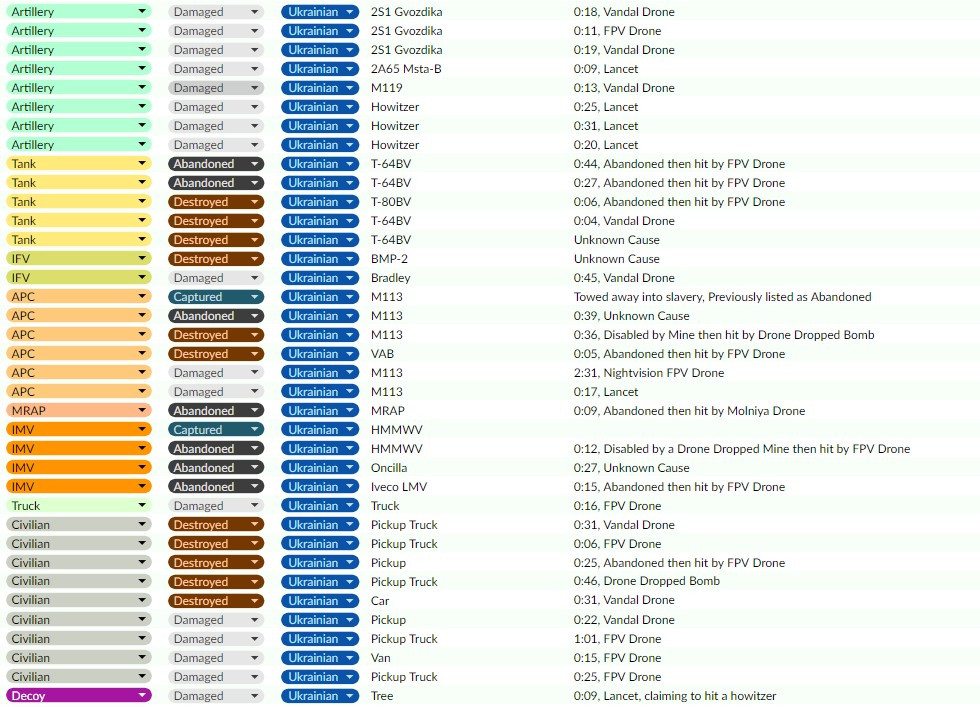Select the Oncilla model cell

(389, 468)
